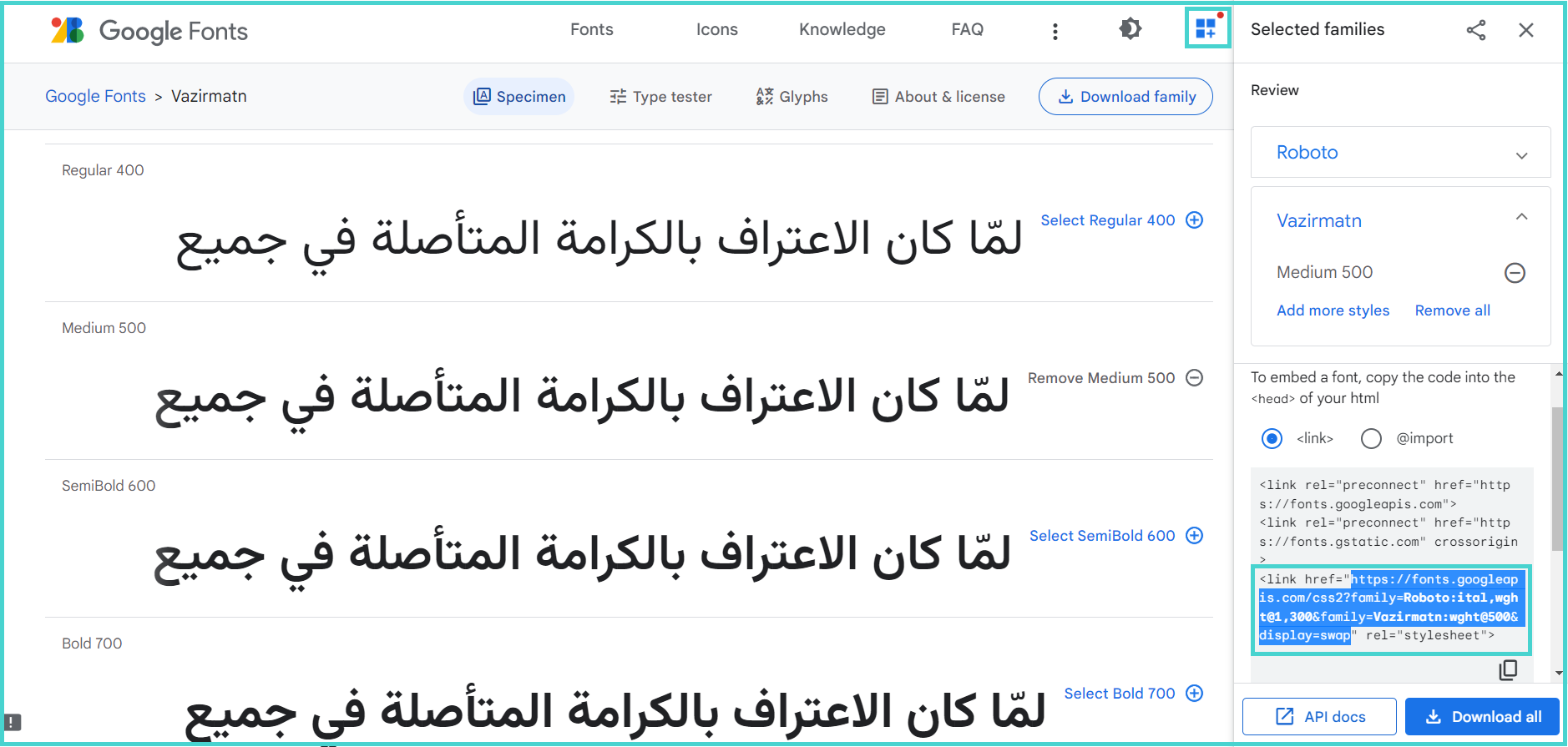Copy the embed code with the copy icon
This screenshot has width=1568, height=747.
pyautogui.click(x=1508, y=670)
